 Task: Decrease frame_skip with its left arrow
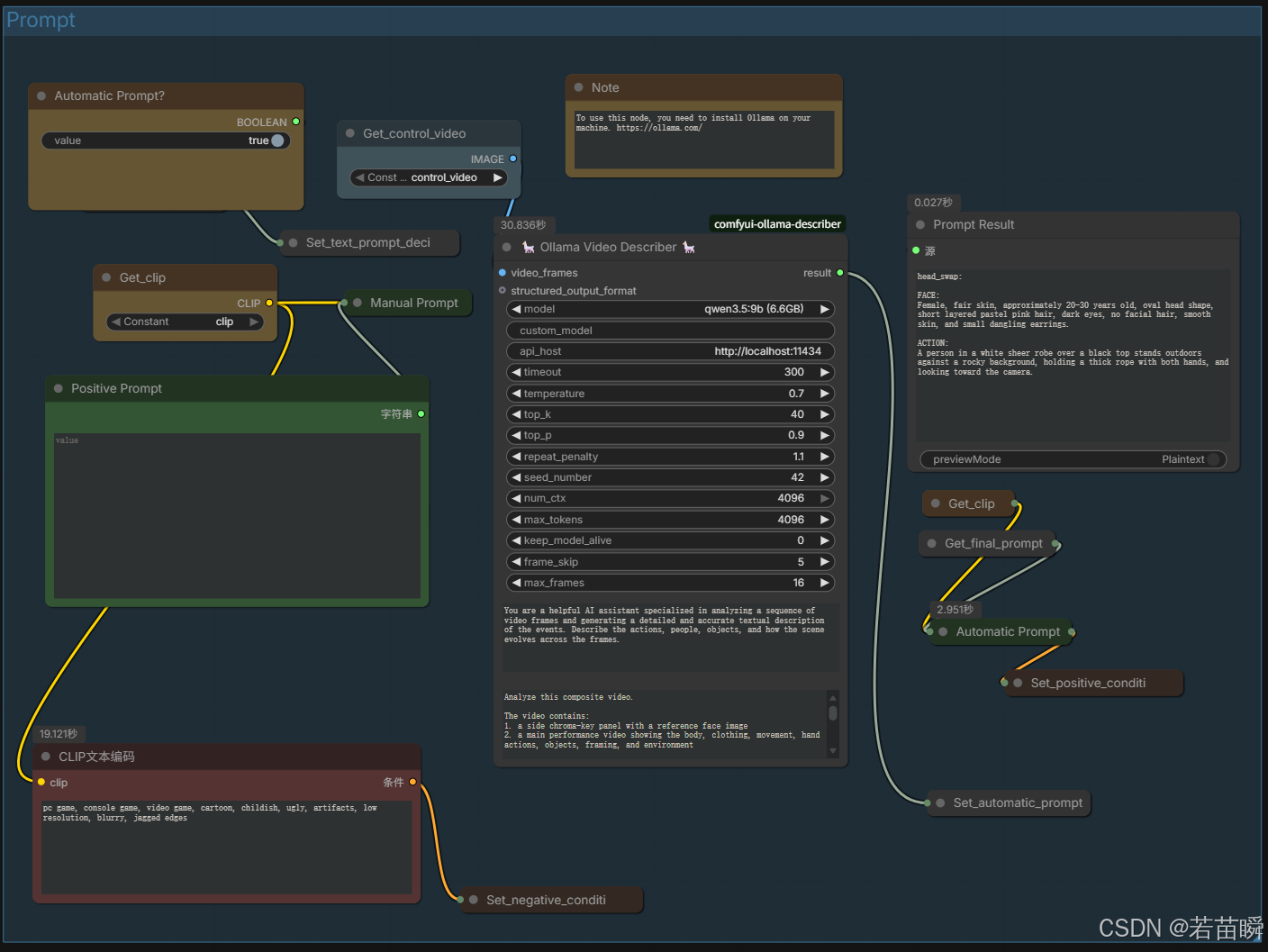[x=516, y=562]
